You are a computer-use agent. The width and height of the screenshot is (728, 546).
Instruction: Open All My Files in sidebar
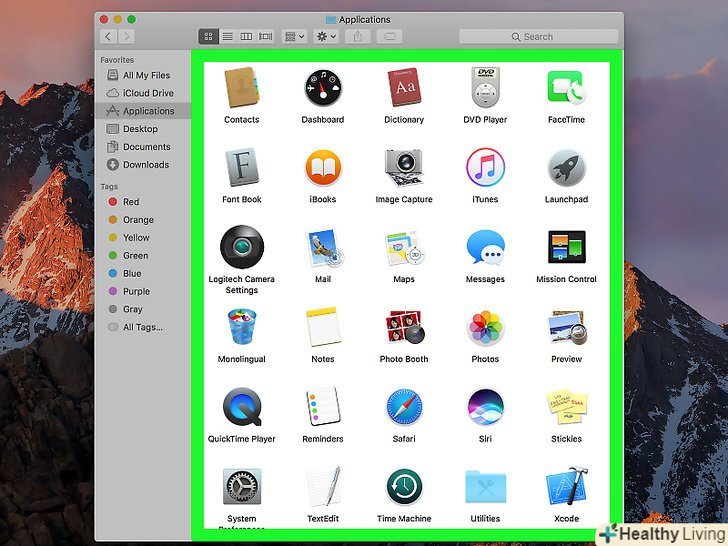click(143, 75)
